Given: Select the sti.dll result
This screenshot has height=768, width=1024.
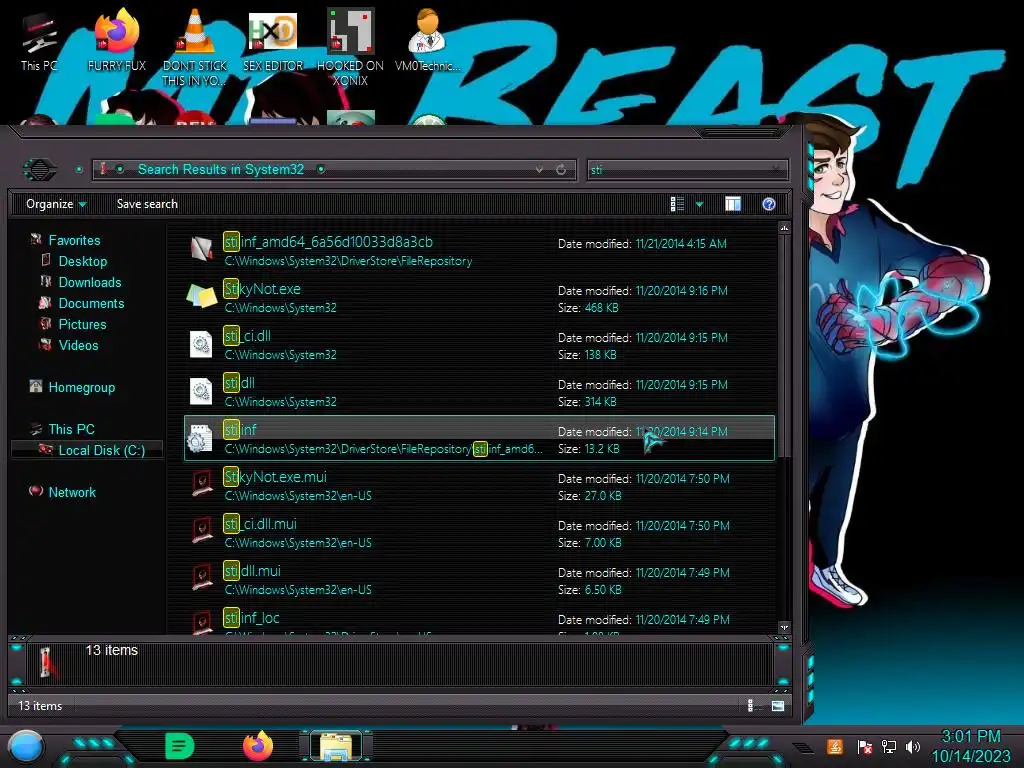Looking at the screenshot, I should coord(479,391).
